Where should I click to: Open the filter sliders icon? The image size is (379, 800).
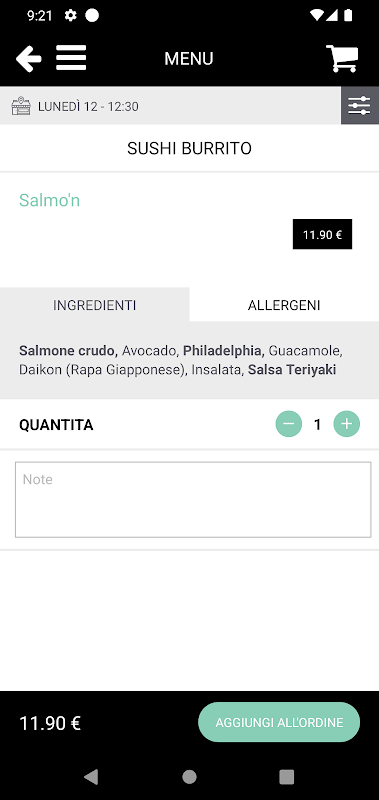360,106
